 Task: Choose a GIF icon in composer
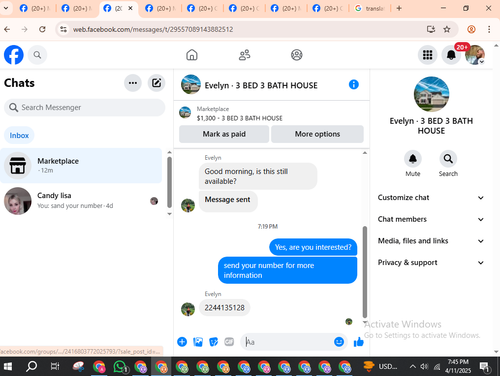pos(229,342)
